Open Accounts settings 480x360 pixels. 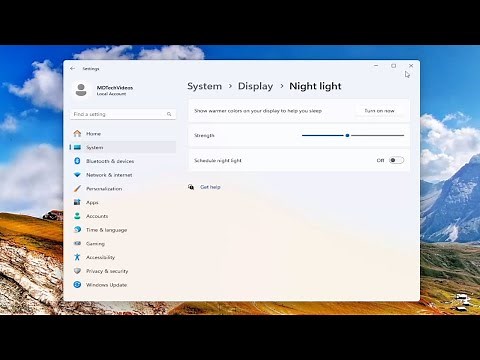coord(123,216)
